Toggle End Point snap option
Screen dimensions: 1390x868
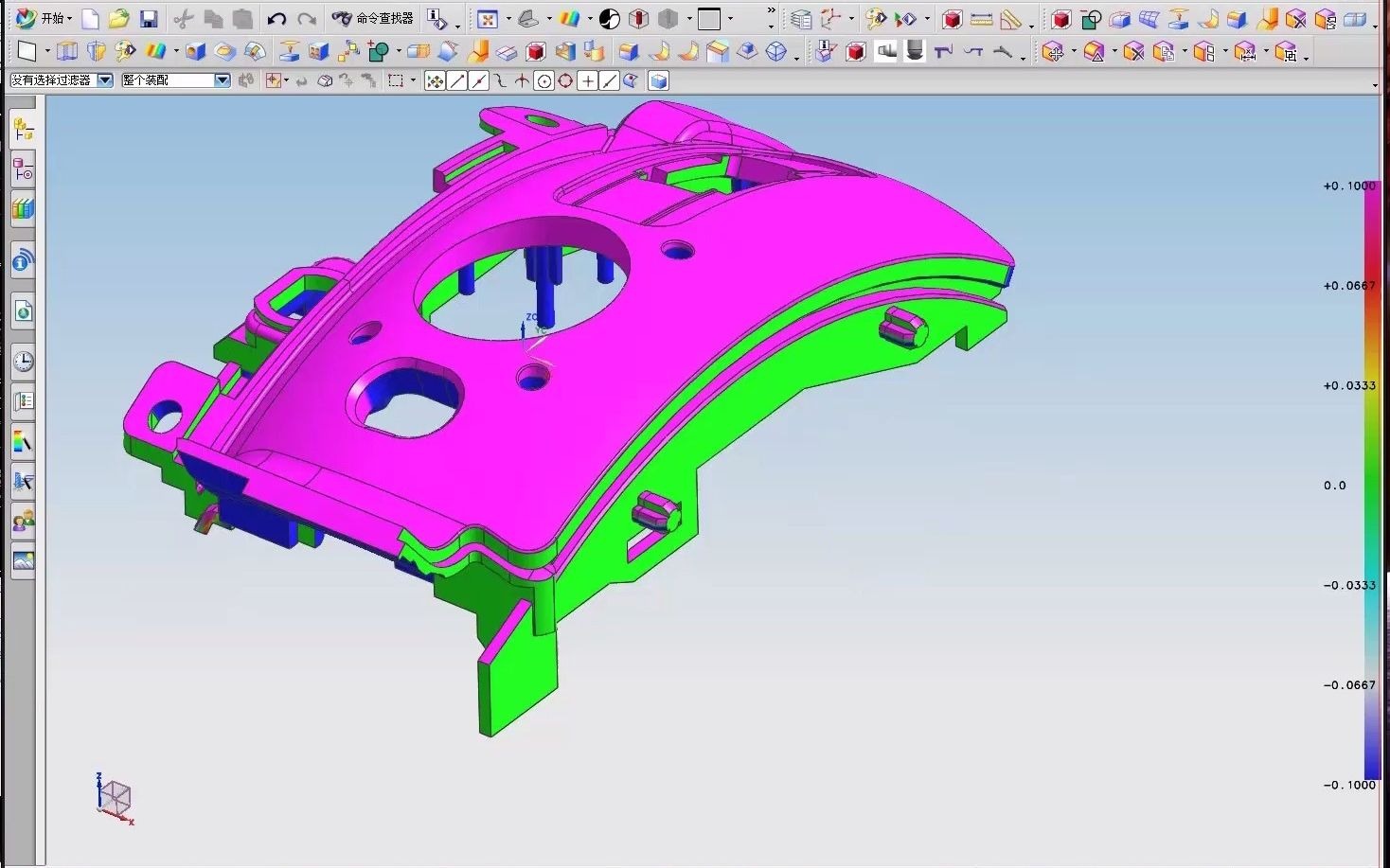tap(457, 81)
